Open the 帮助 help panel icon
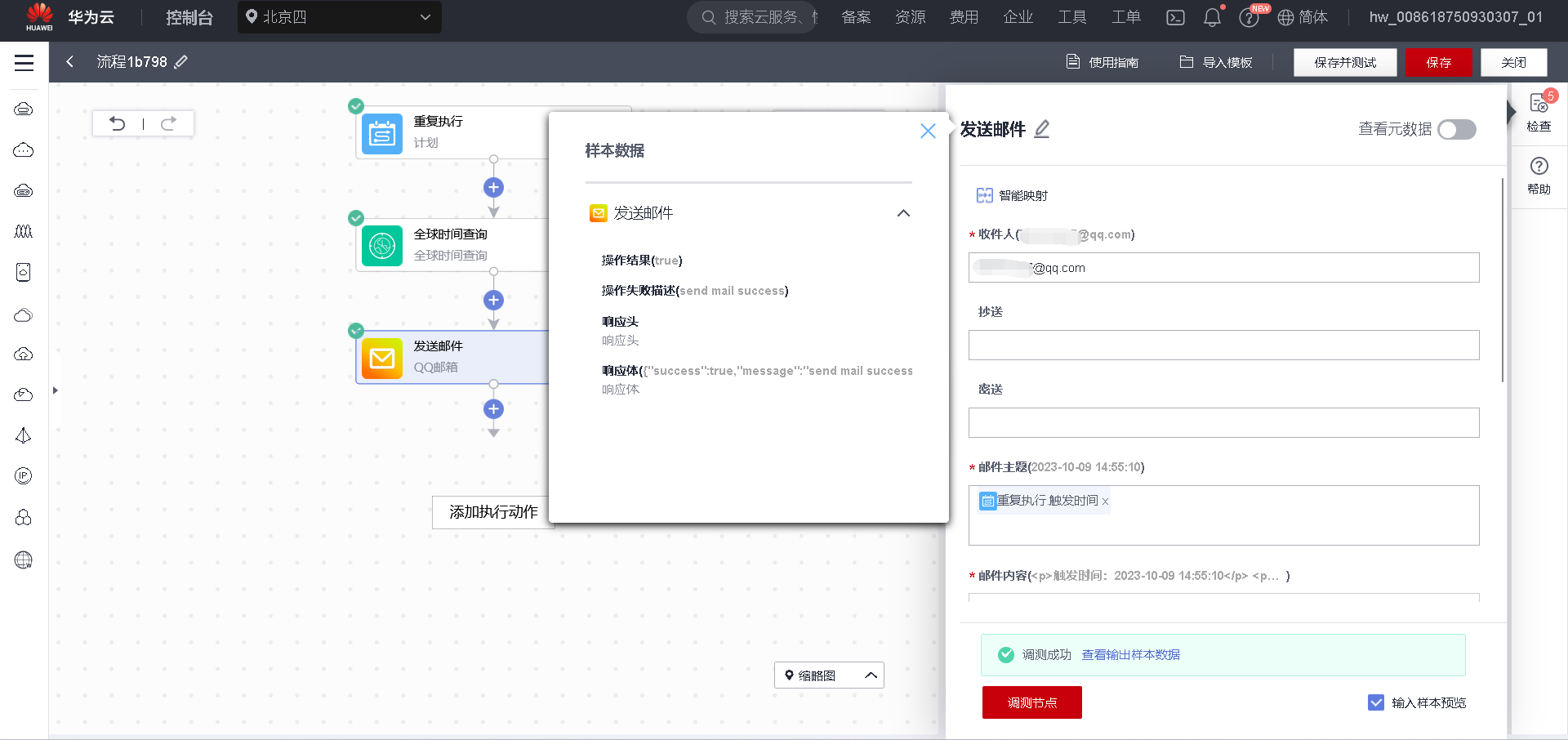 (1539, 172)
